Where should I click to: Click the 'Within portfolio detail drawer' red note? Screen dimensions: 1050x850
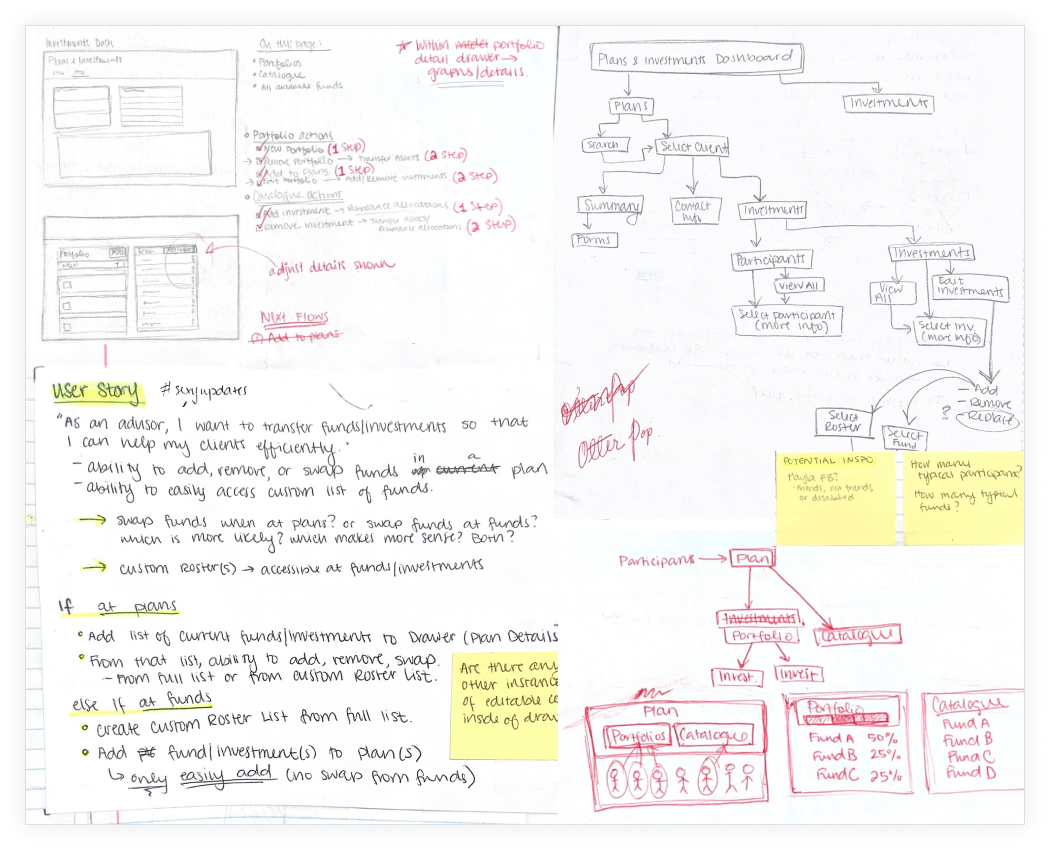[472, 60]
